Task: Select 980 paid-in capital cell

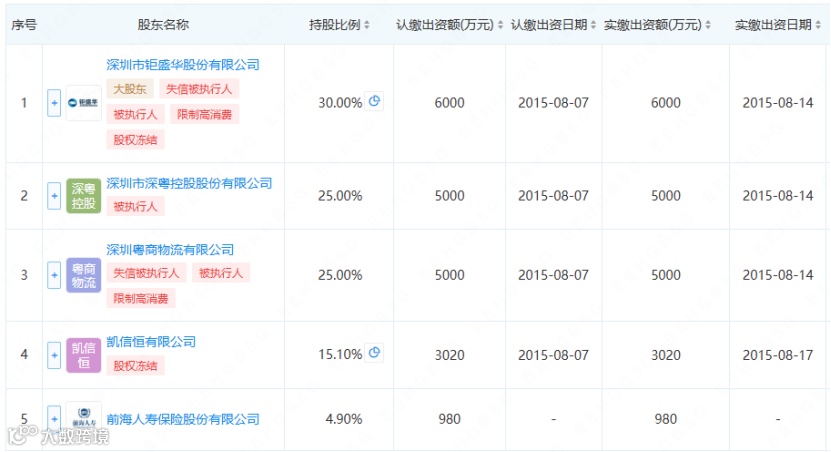Action: [x=666, y=419]
